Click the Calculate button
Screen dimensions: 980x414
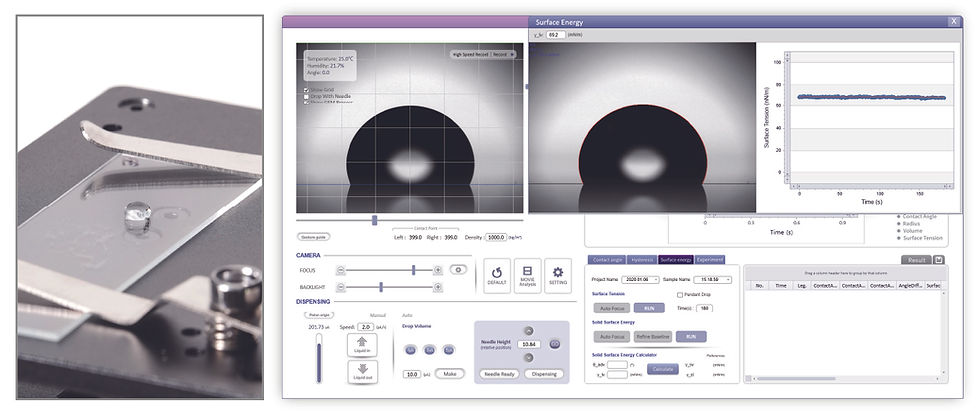point(662,369)
